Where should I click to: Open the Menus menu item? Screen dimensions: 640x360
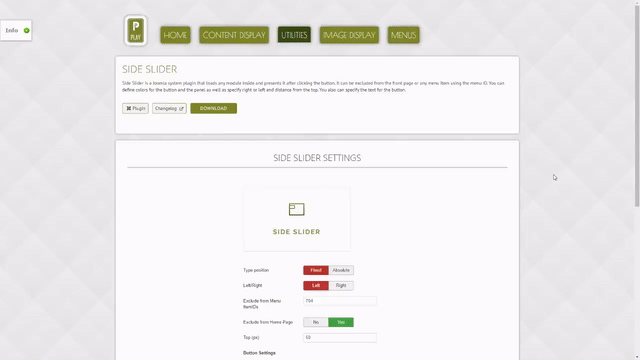click(x=403, y=35)
